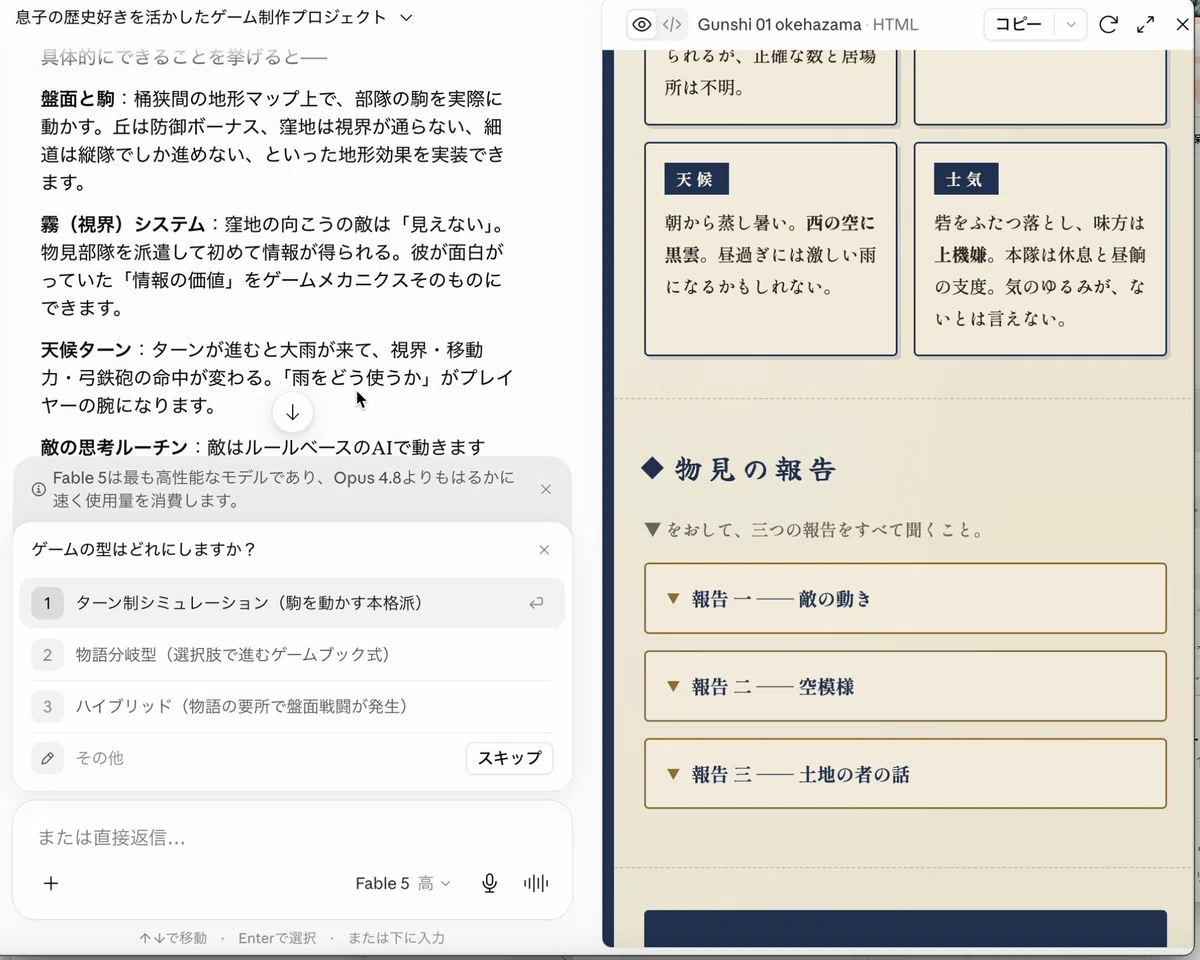Click the info icon on usage notice
Viewport: 1200px width, 960px height.
38,489
